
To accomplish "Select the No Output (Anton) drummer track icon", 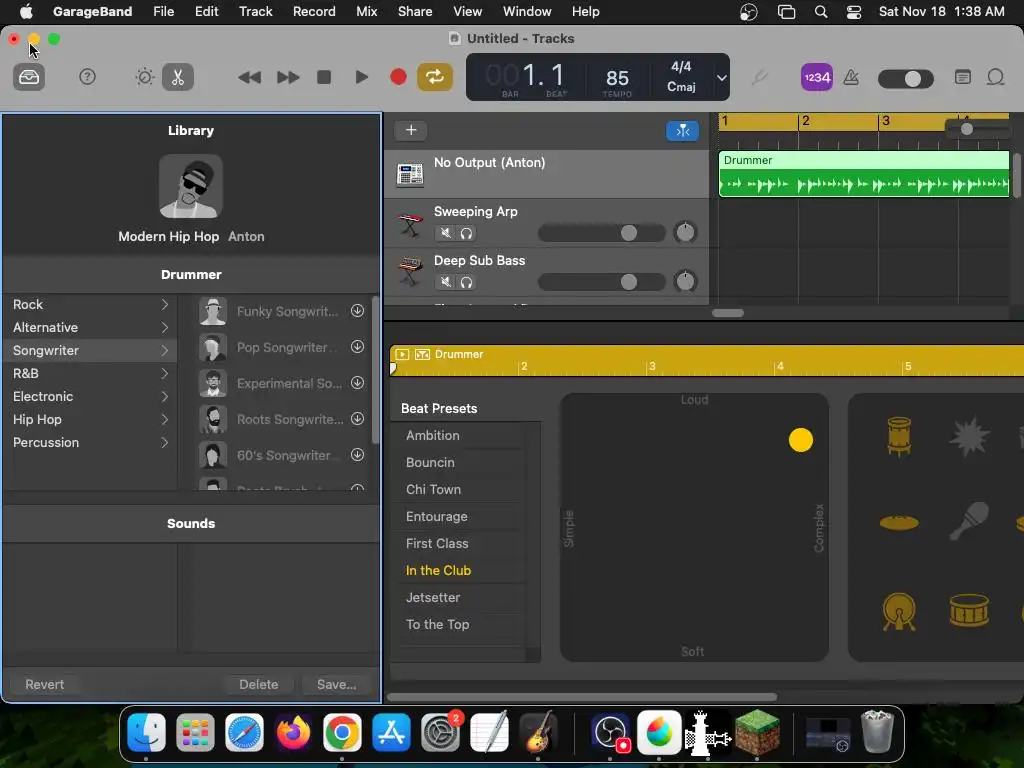I will click(410, 174).
